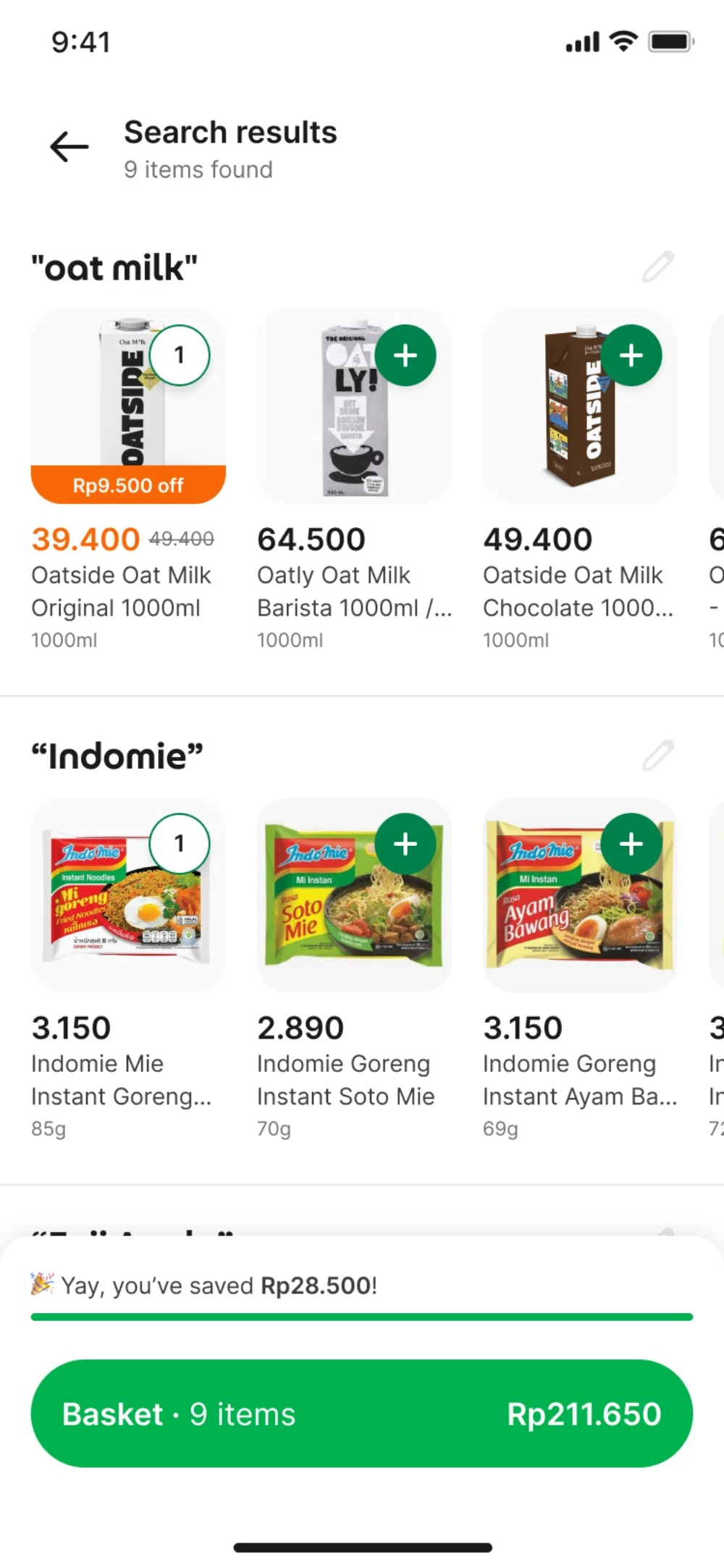Tap the back arrow icon

tap(70, 147)
